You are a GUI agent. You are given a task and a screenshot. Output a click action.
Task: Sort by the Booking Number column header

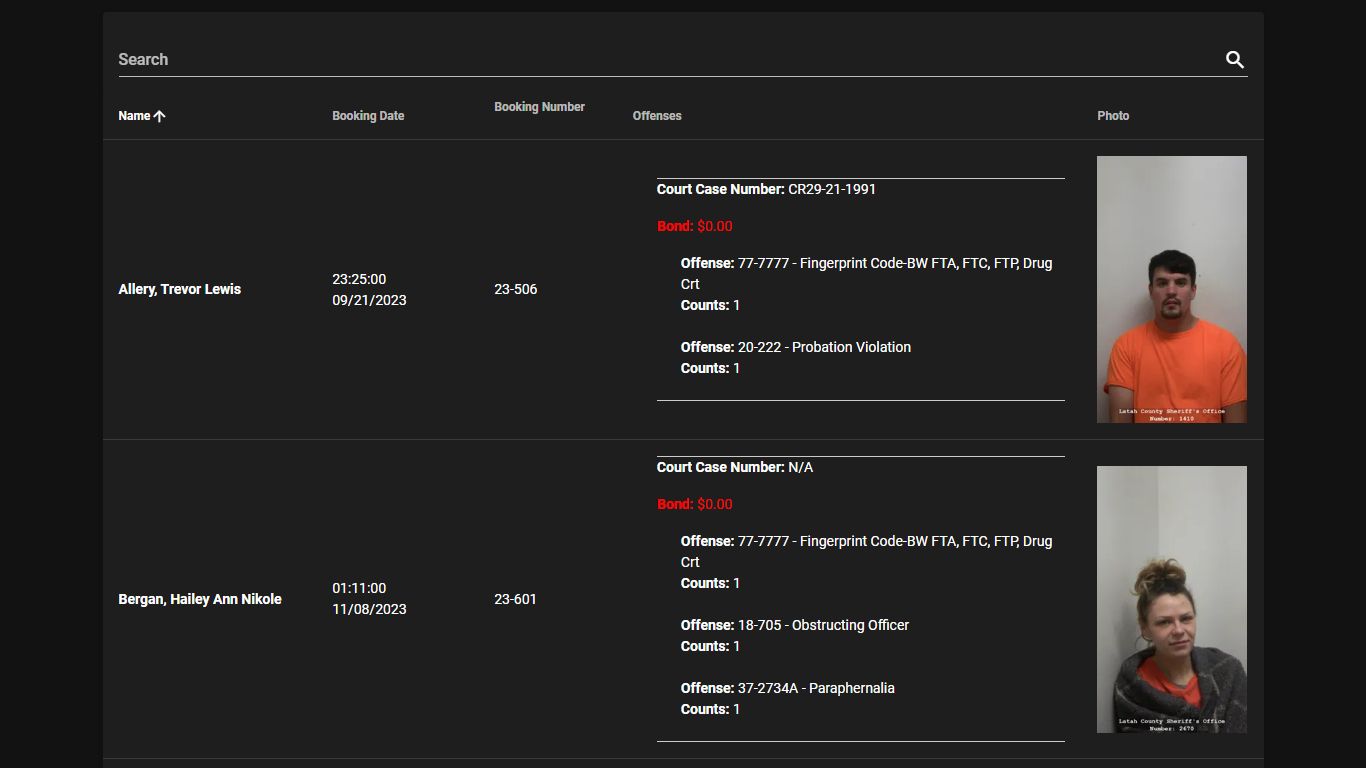539,107
